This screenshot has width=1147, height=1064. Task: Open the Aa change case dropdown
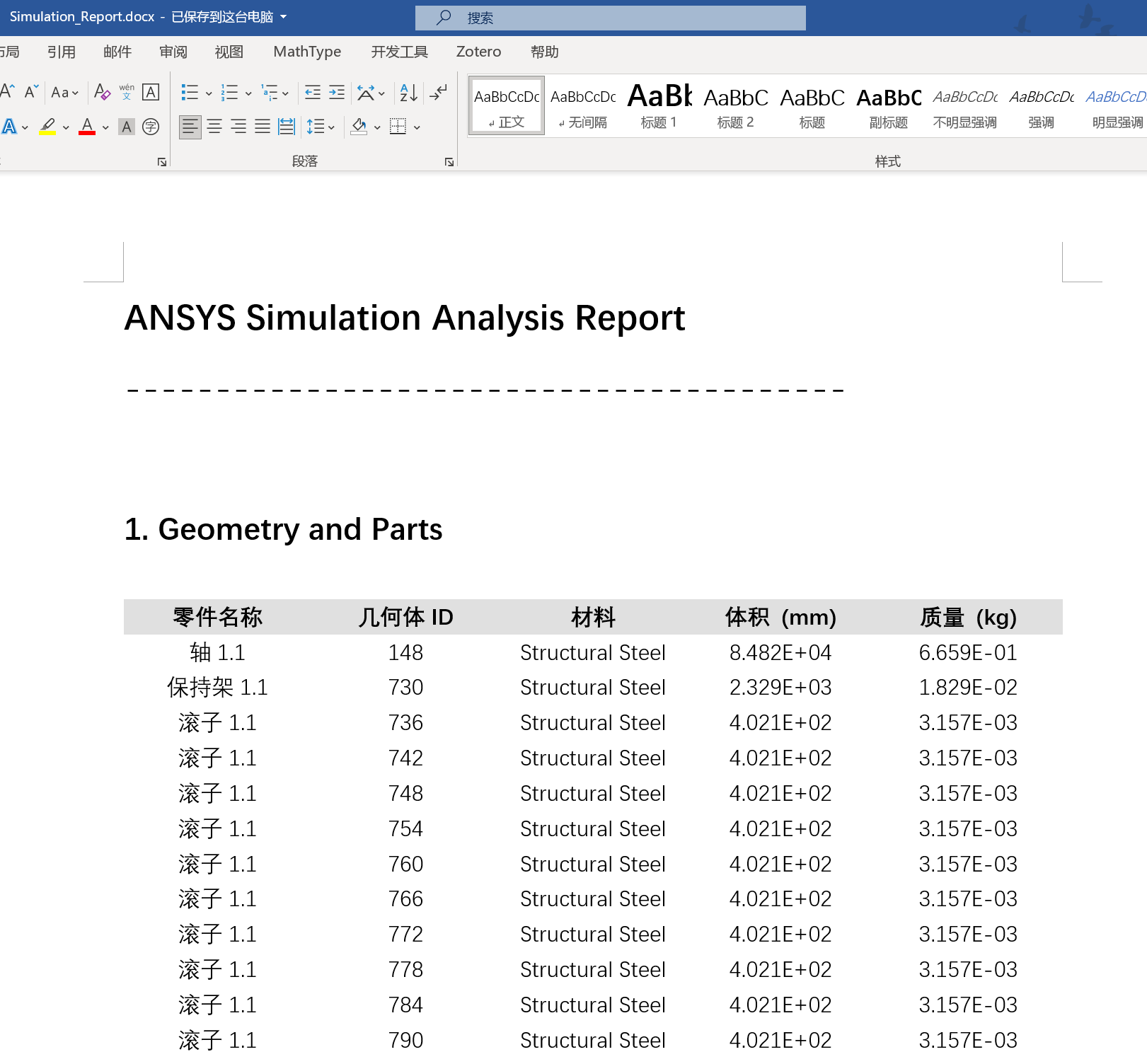point(64,92)
